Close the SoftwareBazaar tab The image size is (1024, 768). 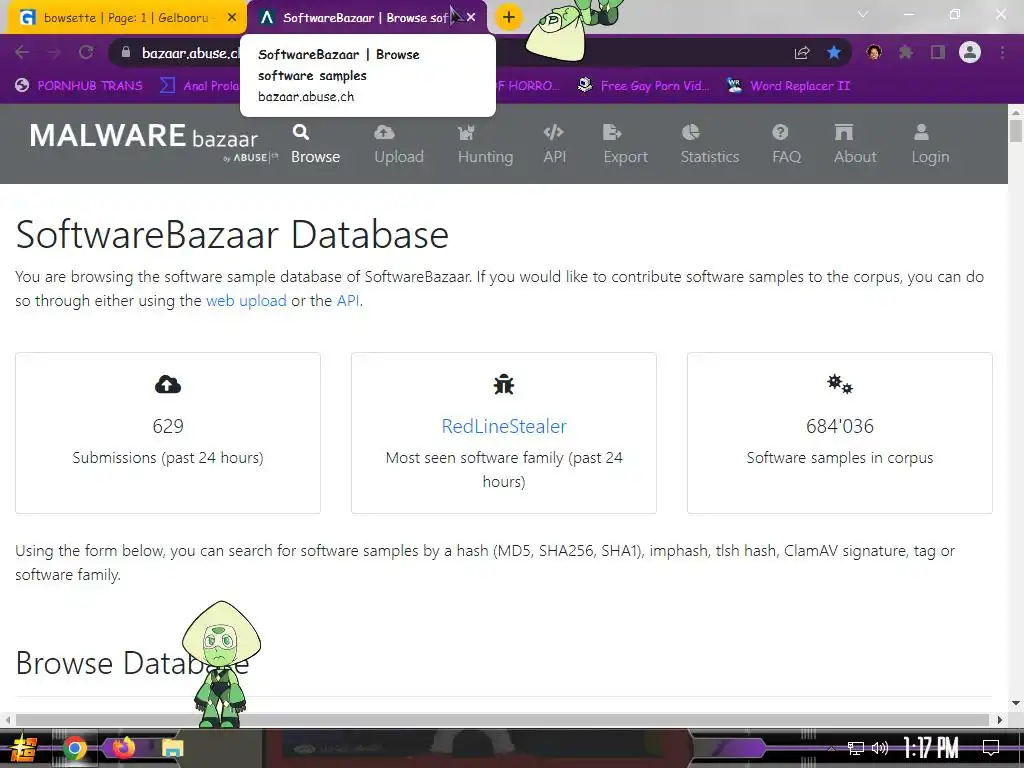tap(471, 18)
